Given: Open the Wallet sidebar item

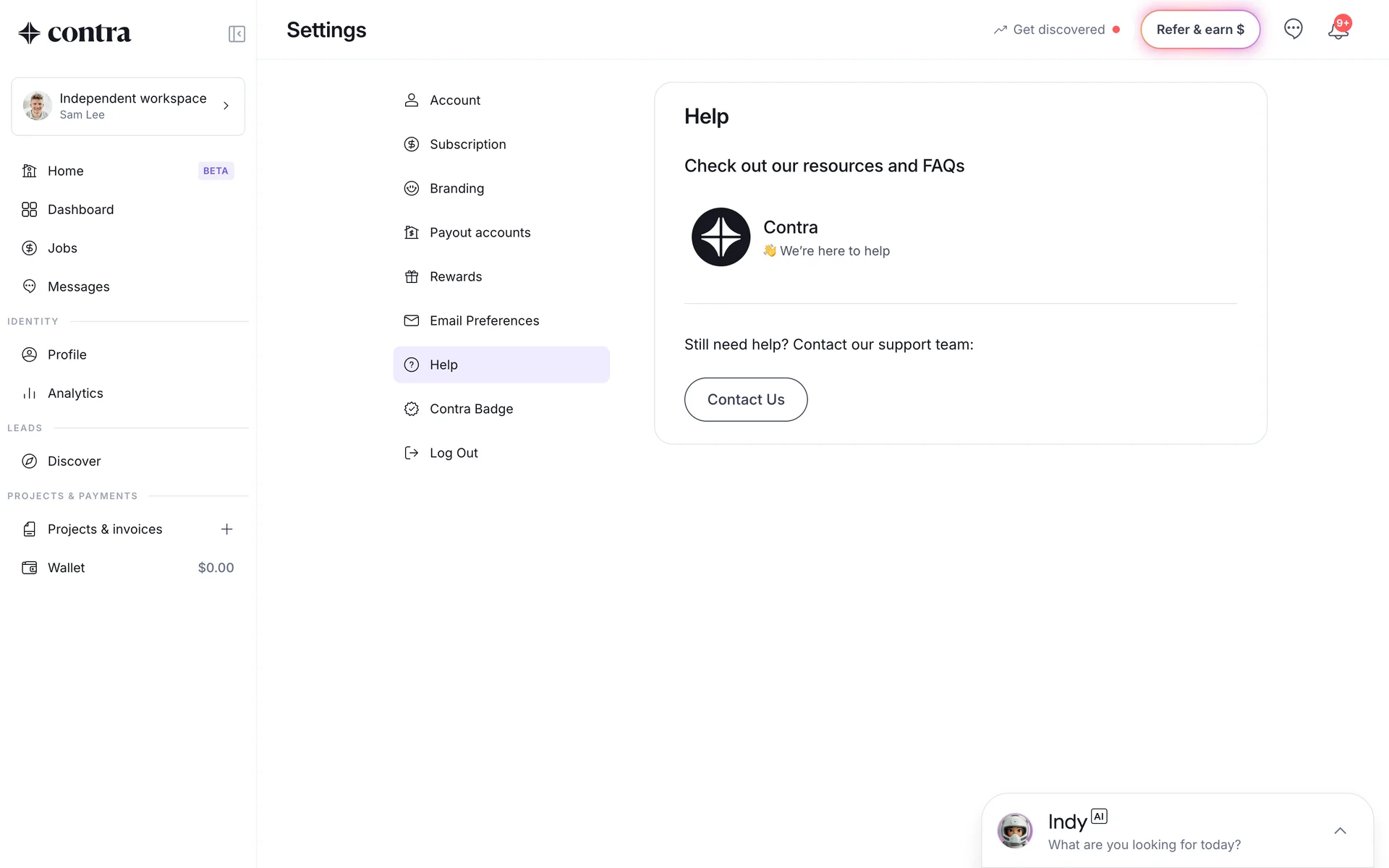Looking at the screenshot, I should pos(67,568).
